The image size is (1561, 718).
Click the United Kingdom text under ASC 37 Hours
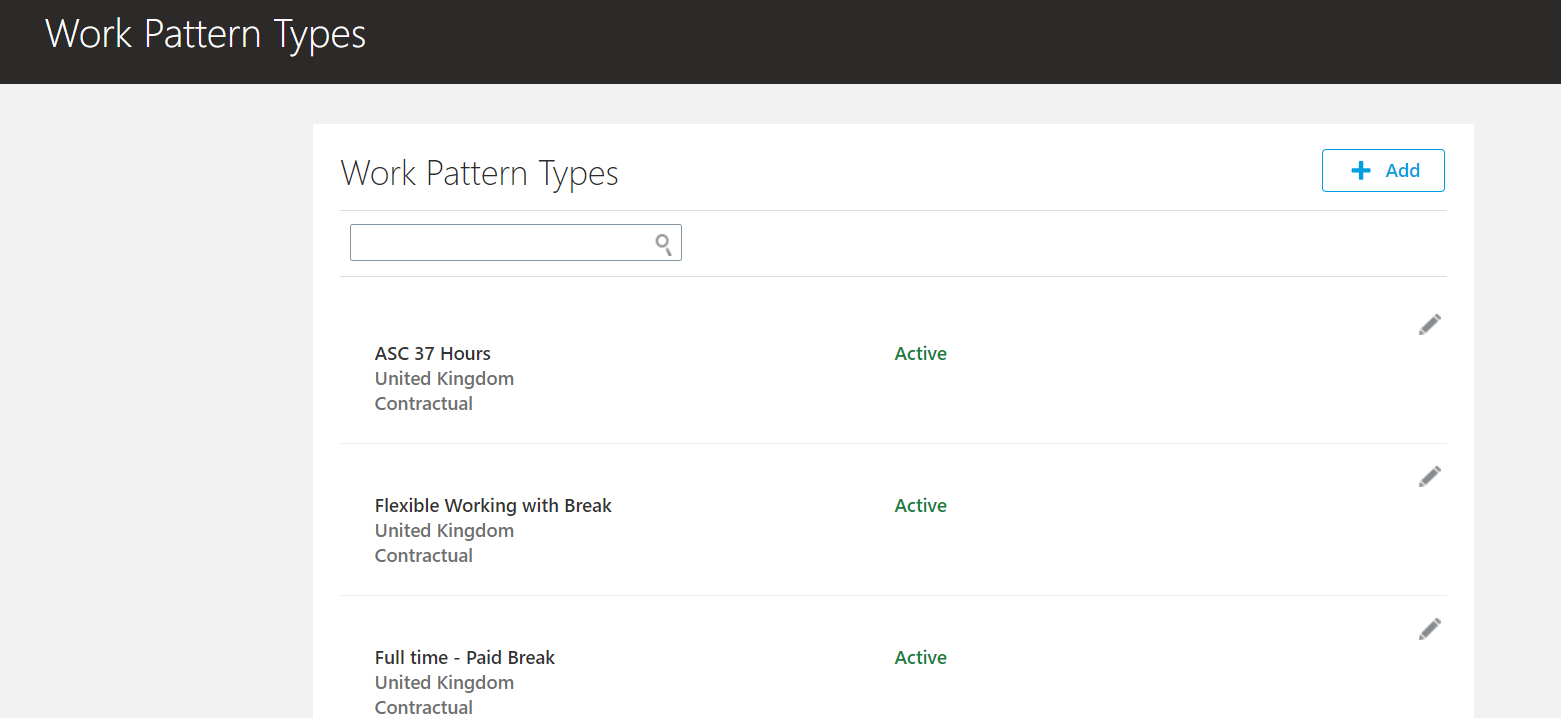(444, 378)
